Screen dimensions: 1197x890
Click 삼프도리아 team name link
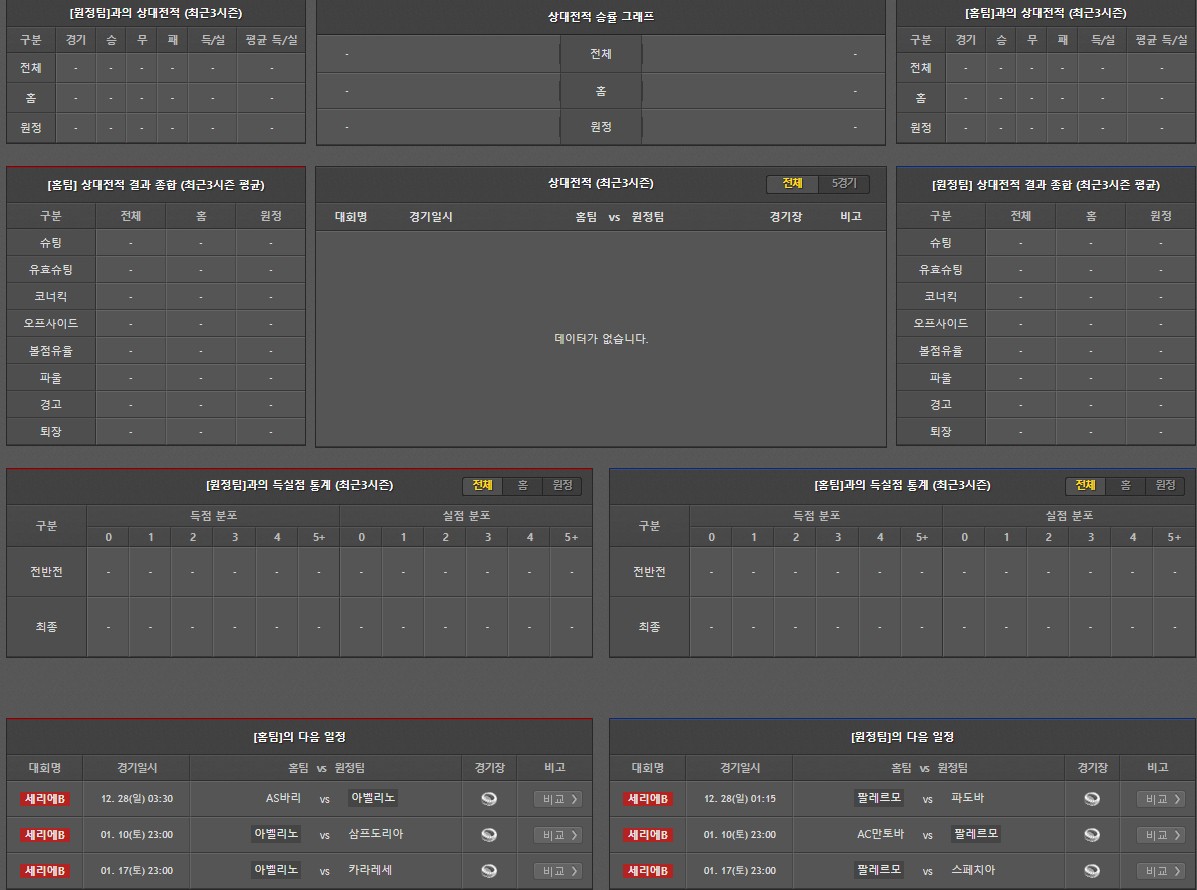(376, 834)
